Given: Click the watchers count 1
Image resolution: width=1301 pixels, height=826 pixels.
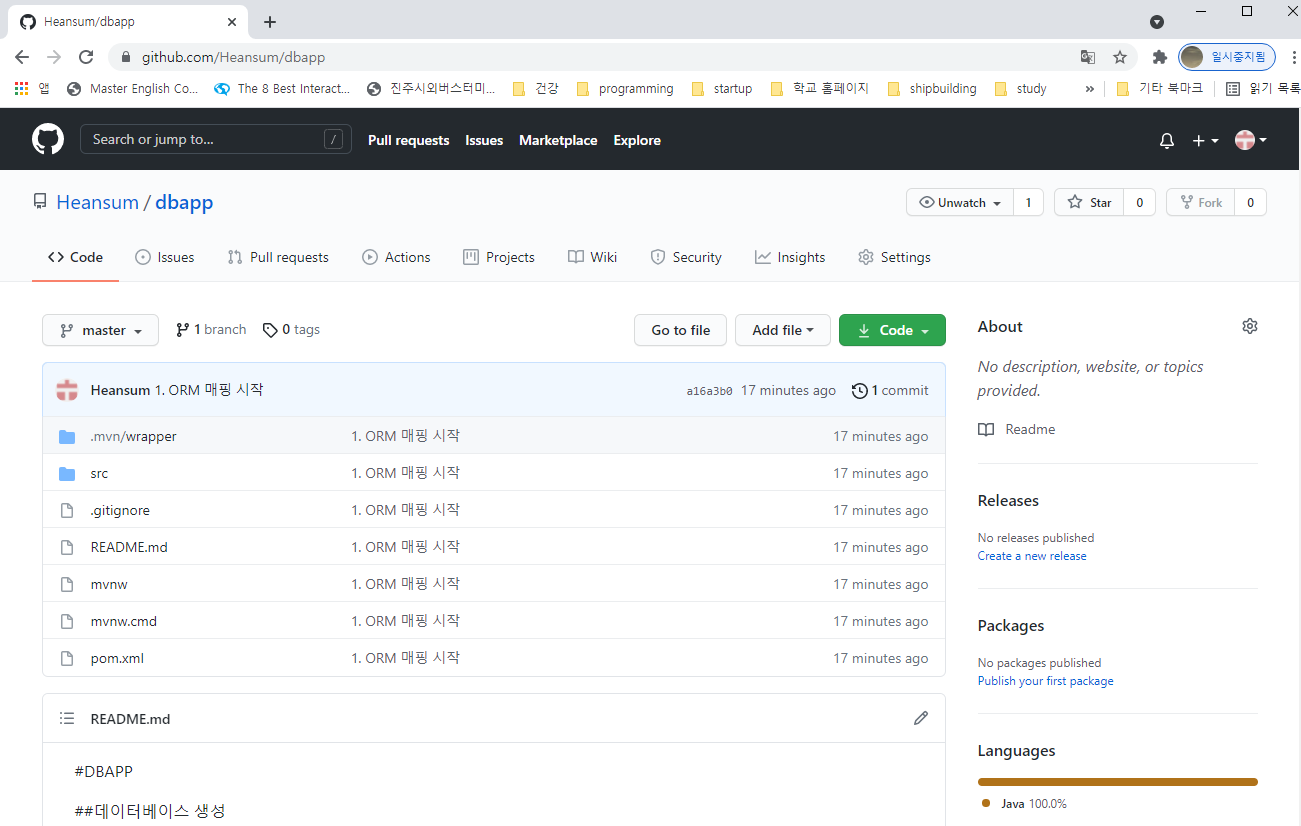Looking at the screenshot, I should tap(1028, 202).
